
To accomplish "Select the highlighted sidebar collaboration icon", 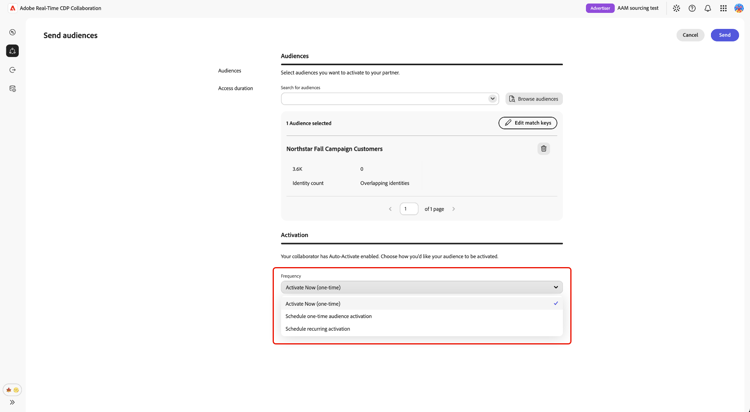I will click(x=12, y=51).
